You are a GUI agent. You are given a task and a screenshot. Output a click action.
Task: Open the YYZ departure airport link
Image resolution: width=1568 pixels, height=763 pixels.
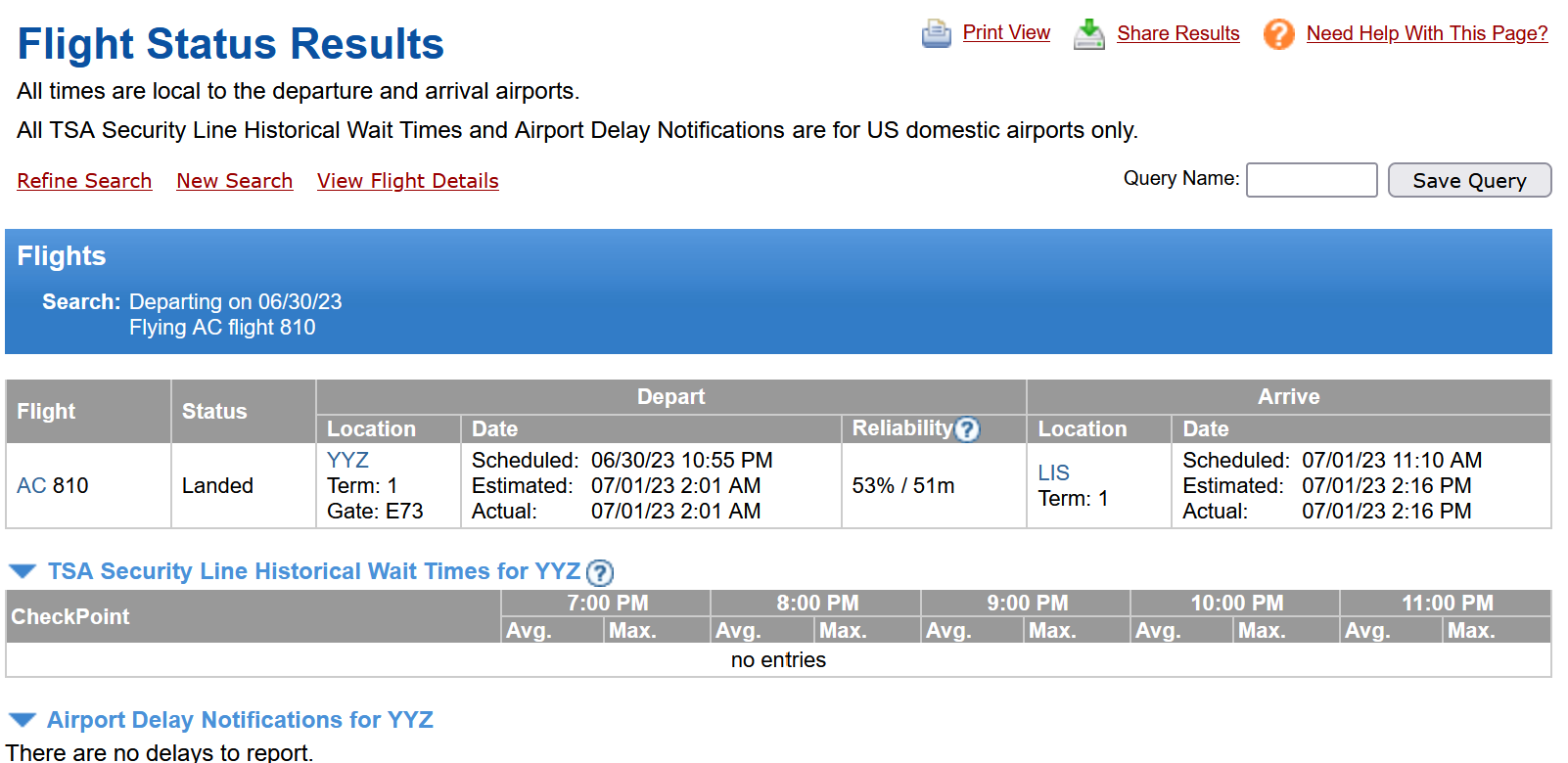(347, 460)
